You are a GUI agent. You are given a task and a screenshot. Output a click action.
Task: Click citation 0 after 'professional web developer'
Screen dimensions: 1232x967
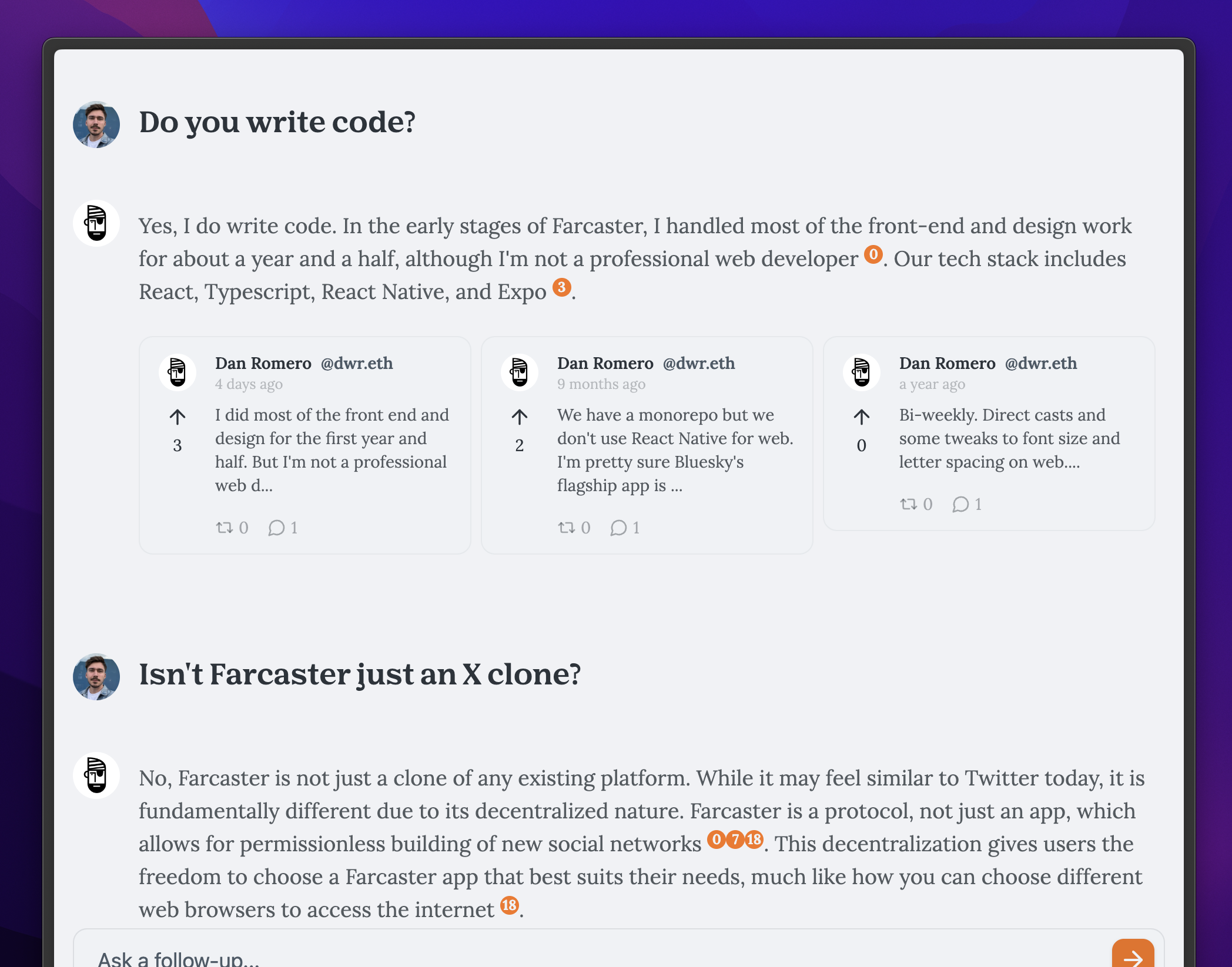(873, 254)
